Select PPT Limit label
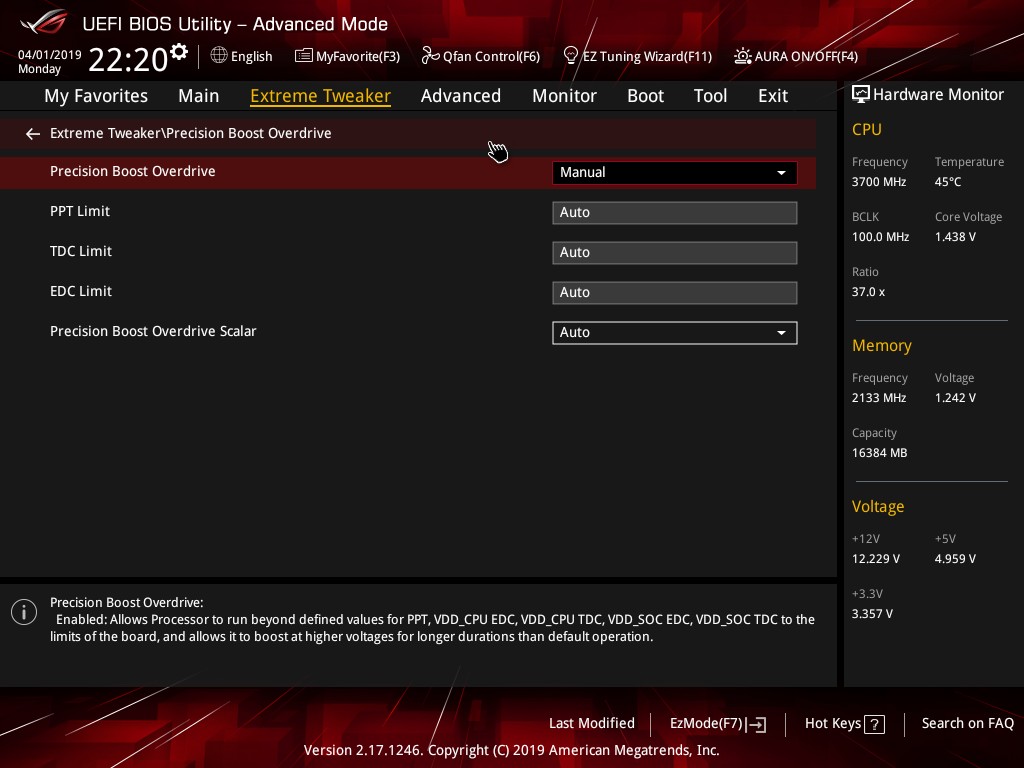 pos(80,211)
